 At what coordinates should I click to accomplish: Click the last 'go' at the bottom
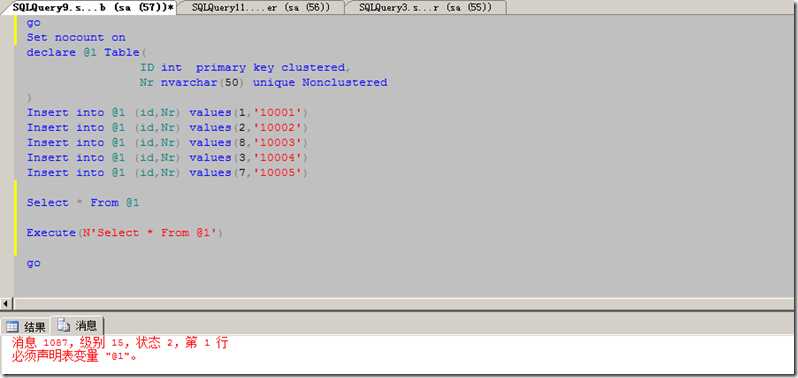[34, 264]
